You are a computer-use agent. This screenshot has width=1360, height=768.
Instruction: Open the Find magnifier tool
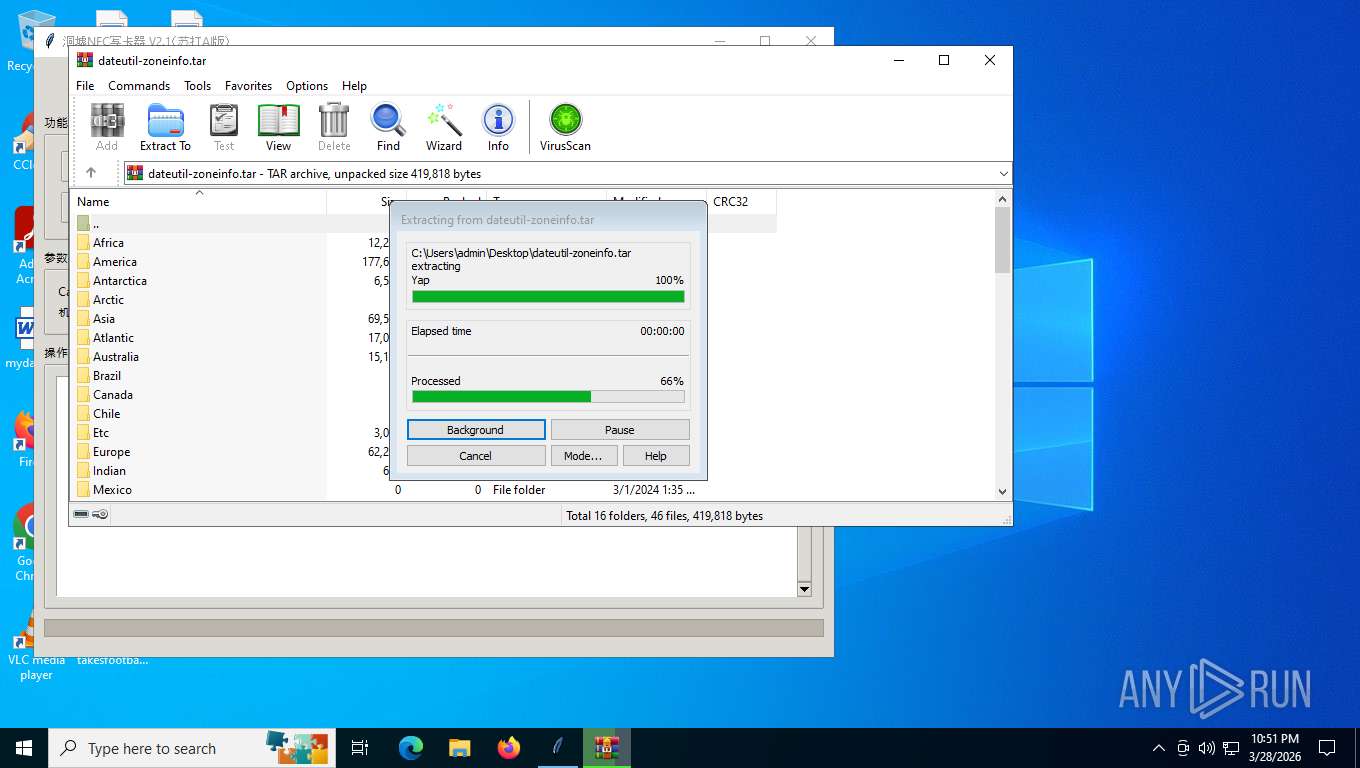pos(388,127)
